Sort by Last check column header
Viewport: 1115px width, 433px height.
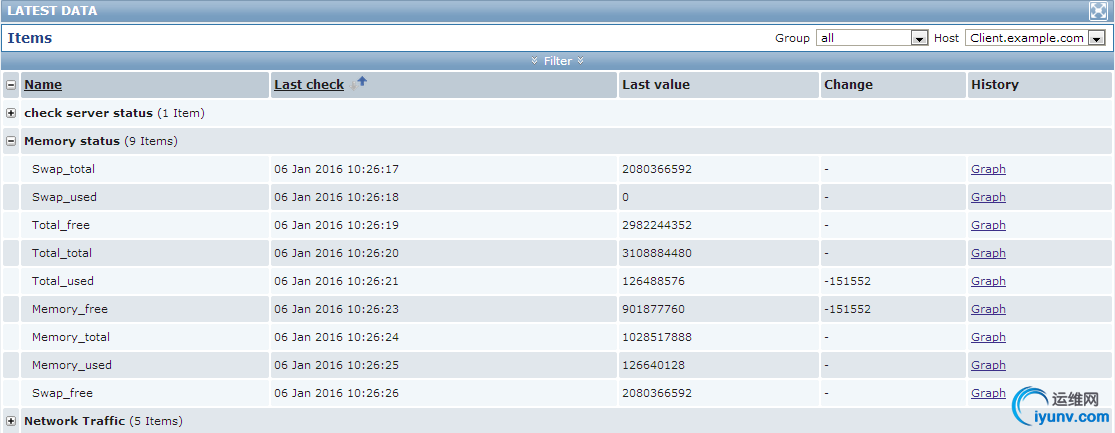[309, 85]
